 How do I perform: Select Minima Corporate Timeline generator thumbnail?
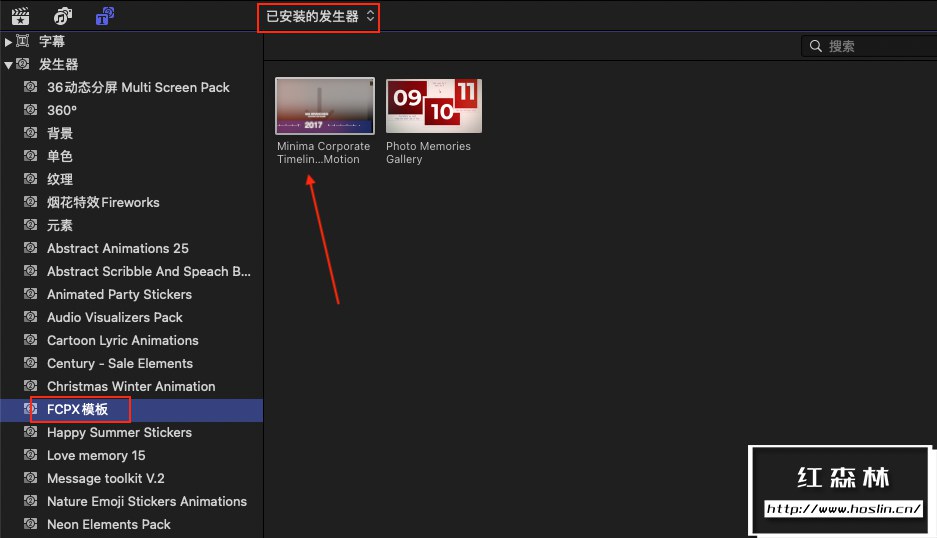pyautogui.click(x=324, y=106)
